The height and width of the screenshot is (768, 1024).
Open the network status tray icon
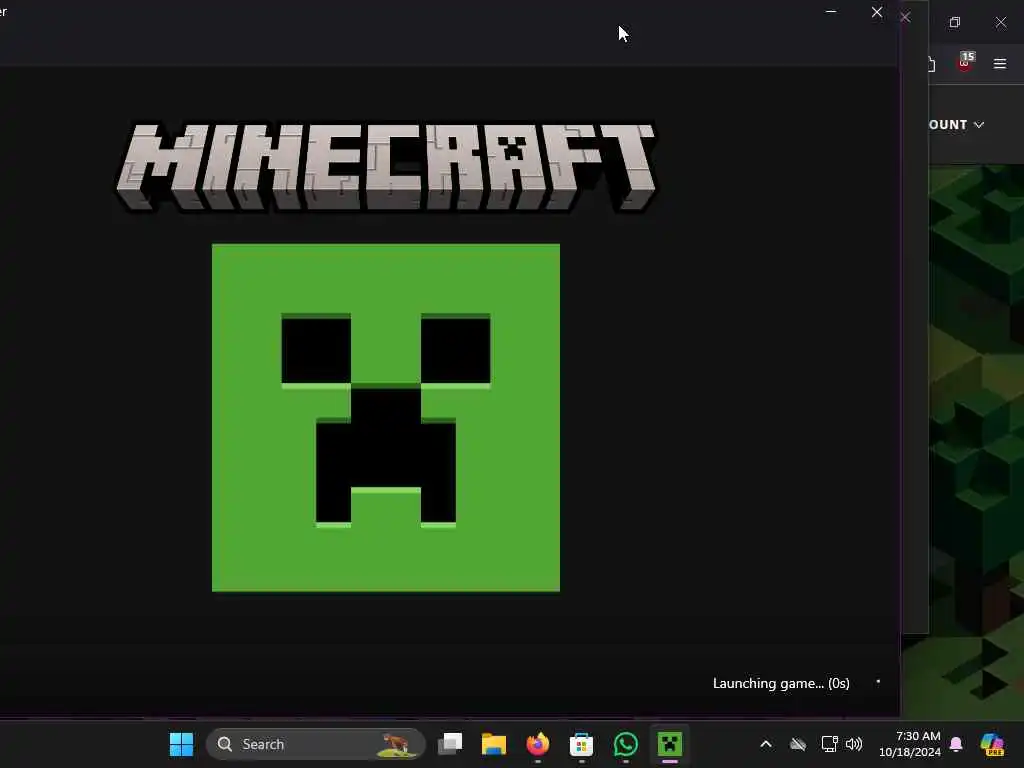[829, 744]
